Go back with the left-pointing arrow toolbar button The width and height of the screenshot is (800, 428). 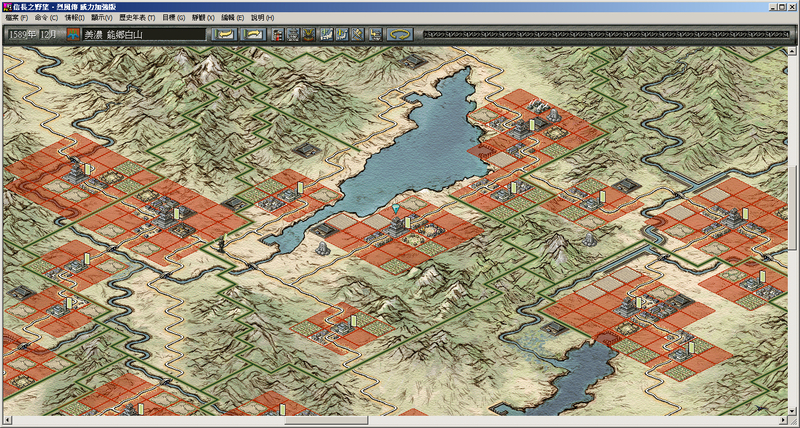[x=224, y=35]
